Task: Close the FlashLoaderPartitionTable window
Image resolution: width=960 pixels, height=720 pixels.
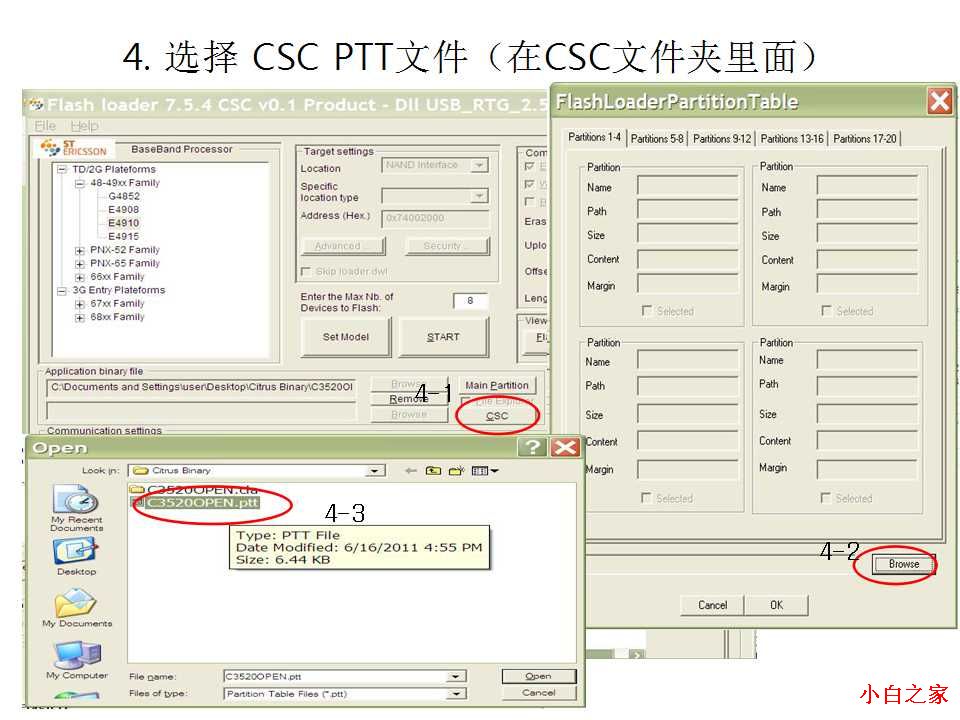Action: 940,101
